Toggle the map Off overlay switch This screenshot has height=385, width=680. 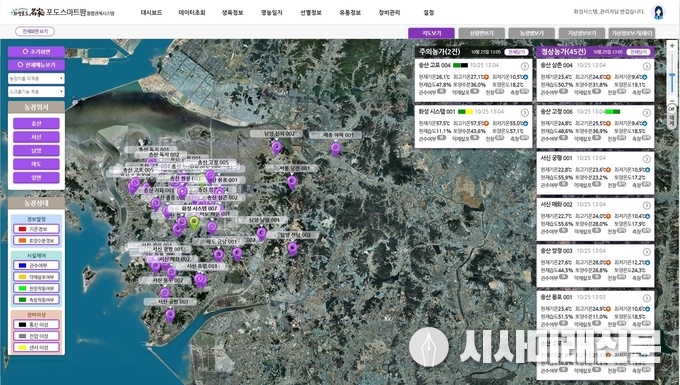coord(672,109)
